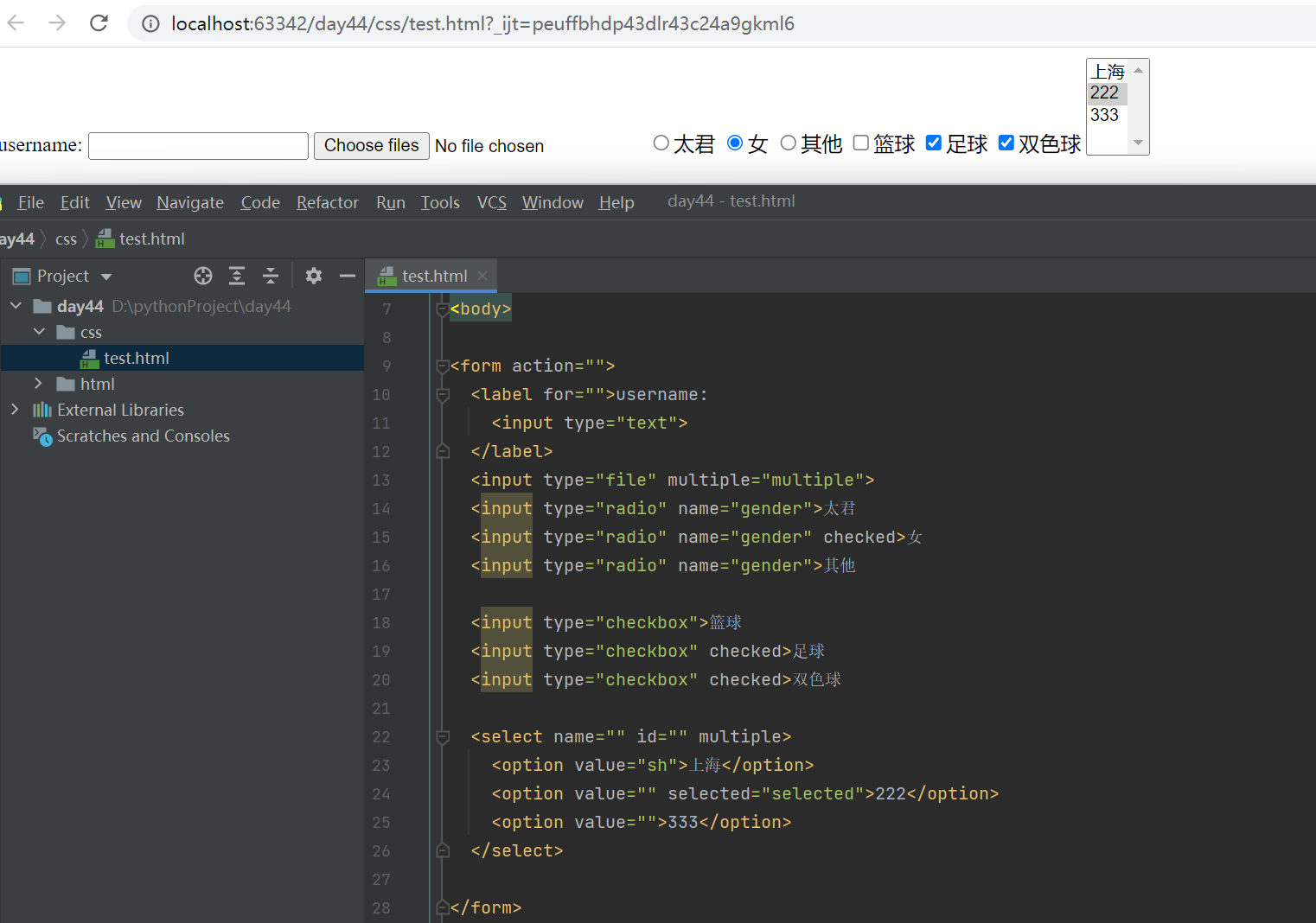Click the </form> closing tag on line 28
Screen dimensions: 1316x923
coord(486,908)
